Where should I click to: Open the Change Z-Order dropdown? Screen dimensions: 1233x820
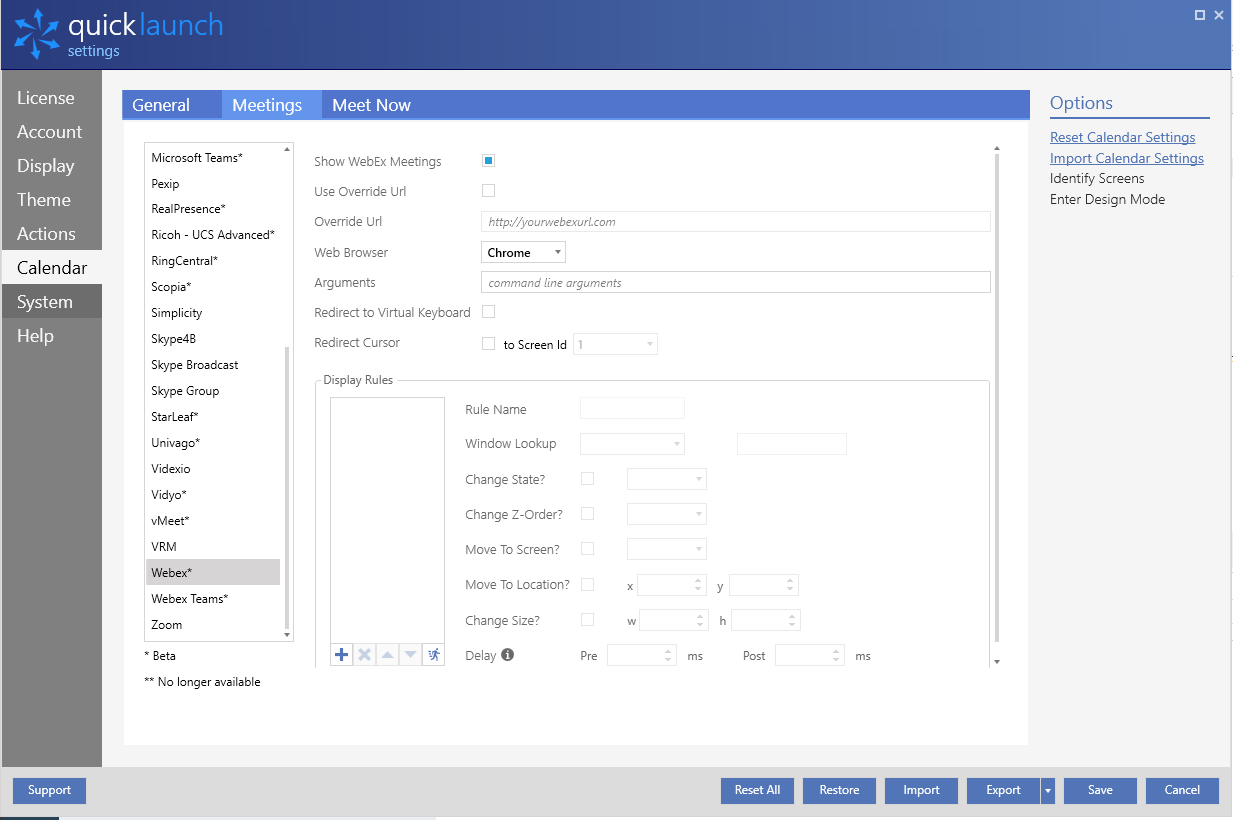pyautogui.click(x=667, y=514)
